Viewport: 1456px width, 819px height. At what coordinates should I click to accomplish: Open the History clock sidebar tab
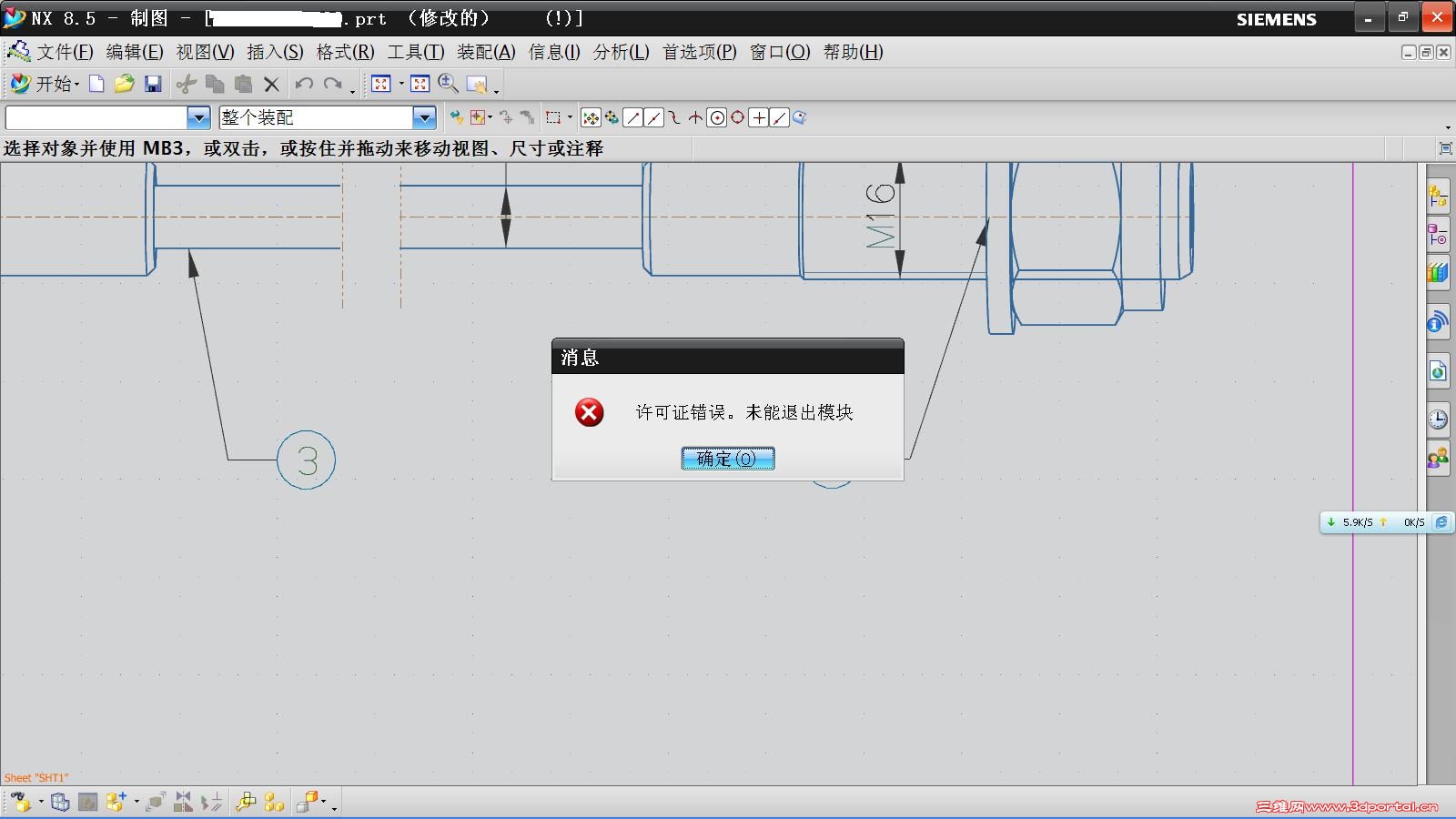click(x=1438, y=419)
